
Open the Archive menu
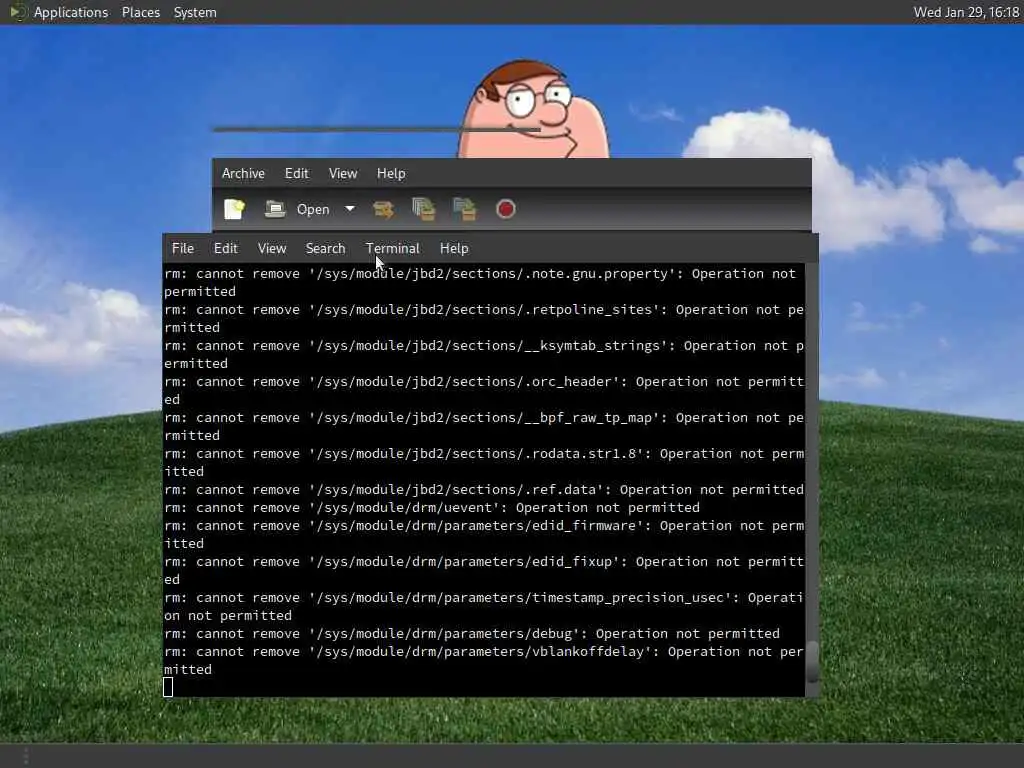point(243,173)
